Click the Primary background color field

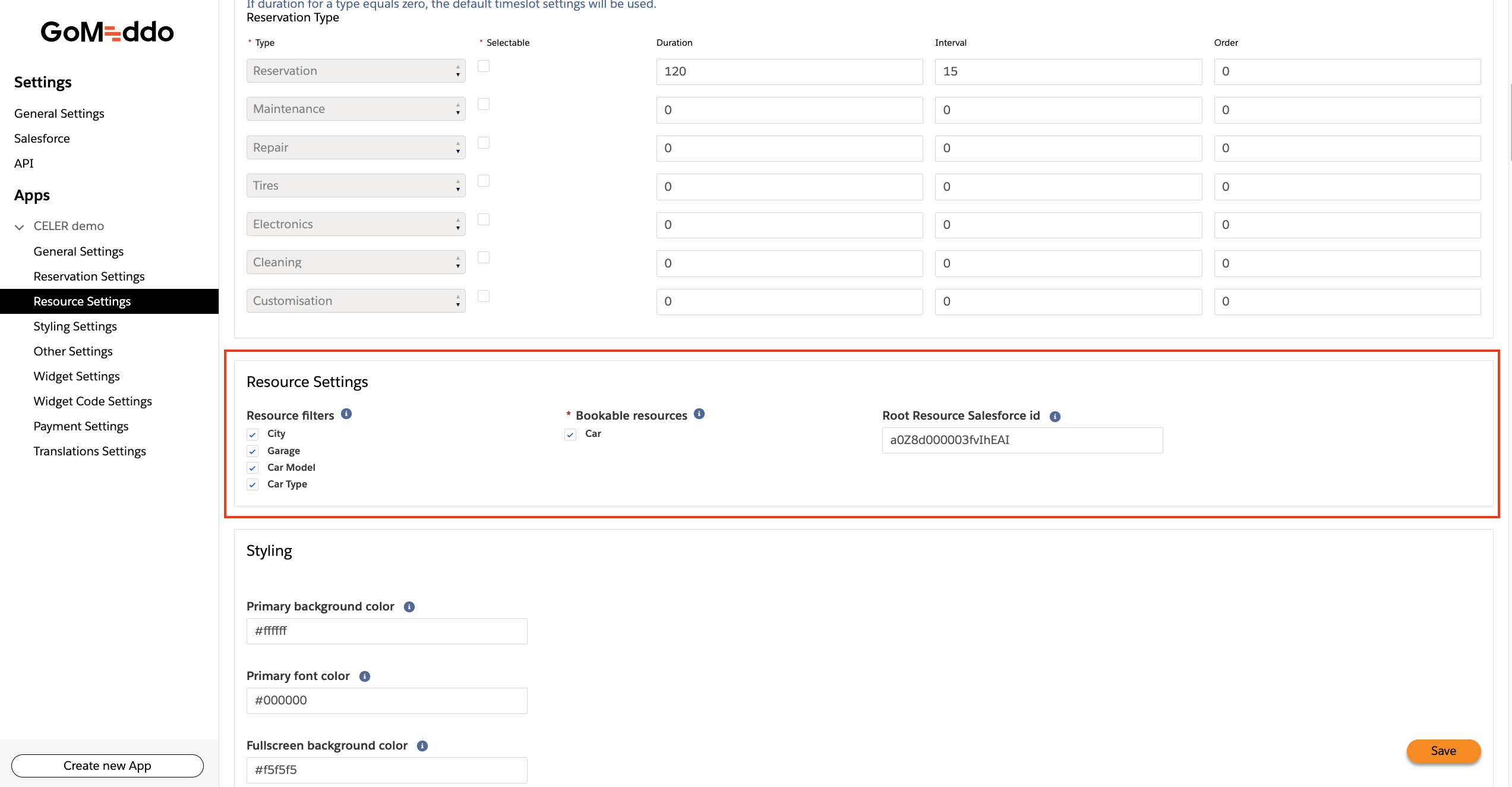tap(386, 631)
